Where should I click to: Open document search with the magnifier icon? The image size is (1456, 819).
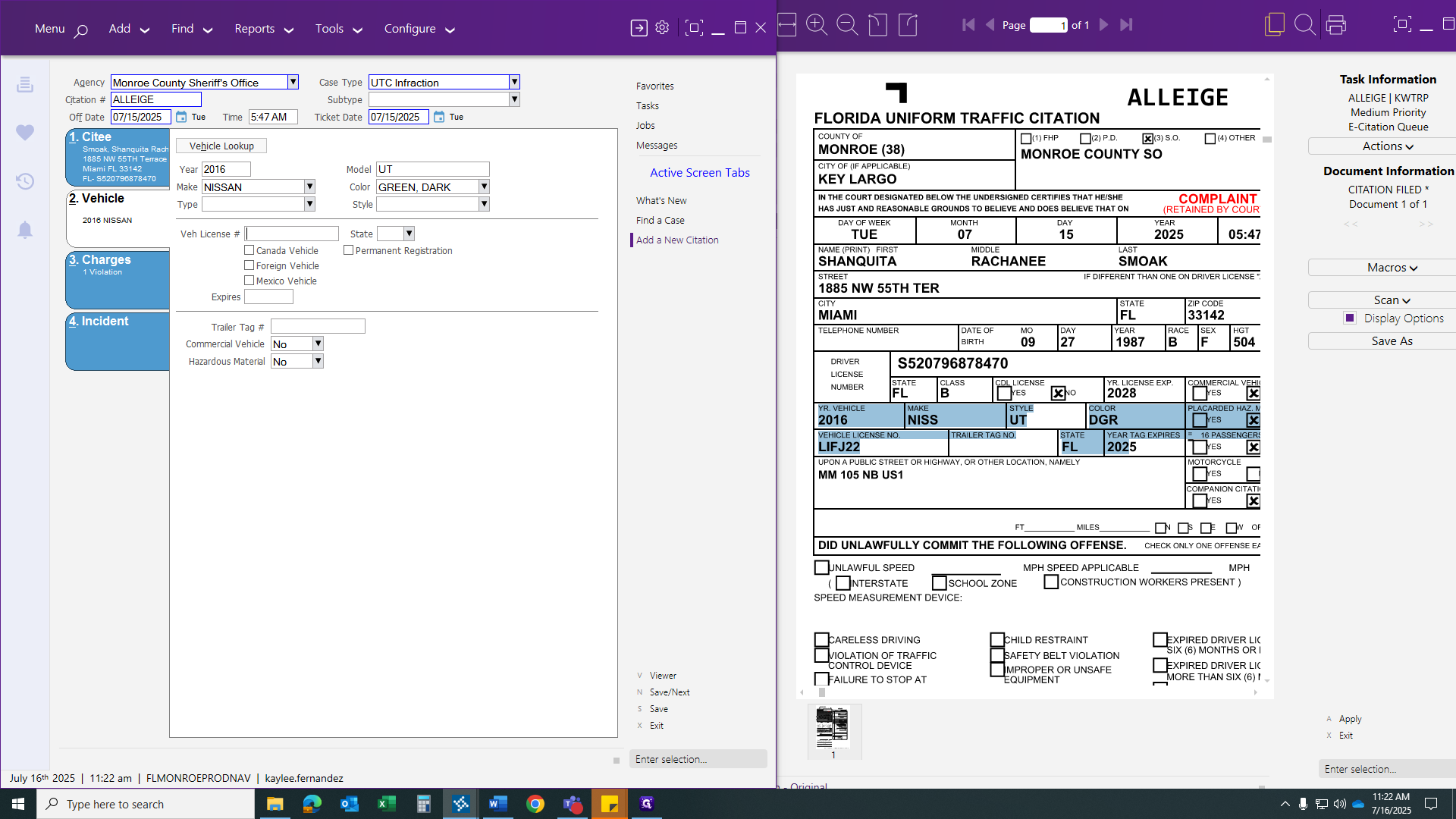pyautogui.click(x=1305, y=25)
